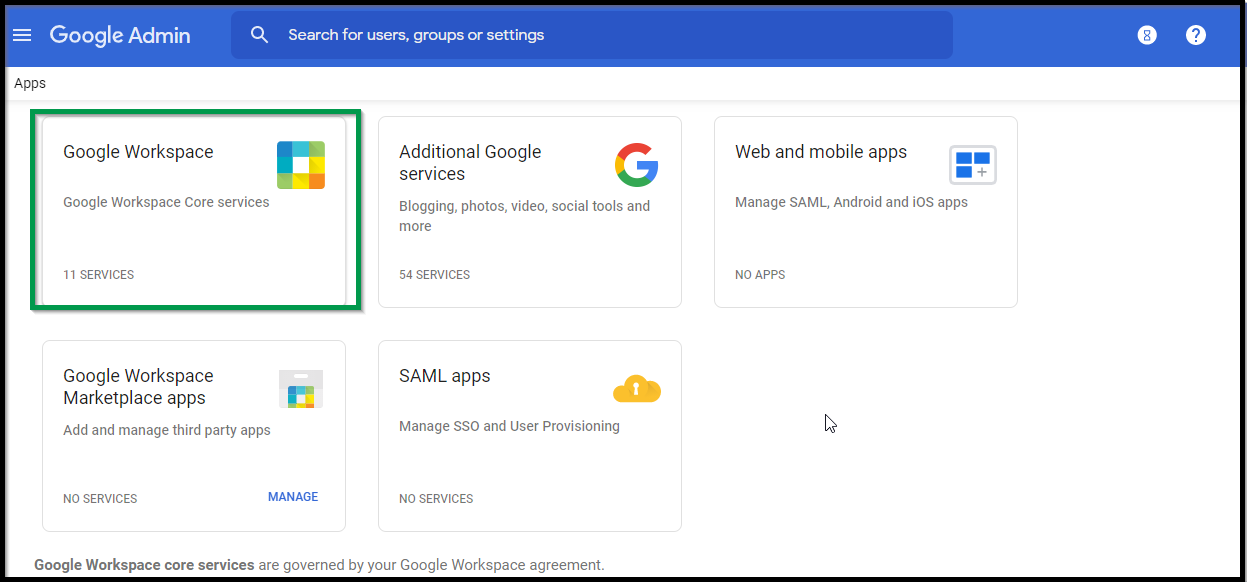Open the Google Workspace card title
Viewport: 1247px width, 582px height.
[138, 152]
